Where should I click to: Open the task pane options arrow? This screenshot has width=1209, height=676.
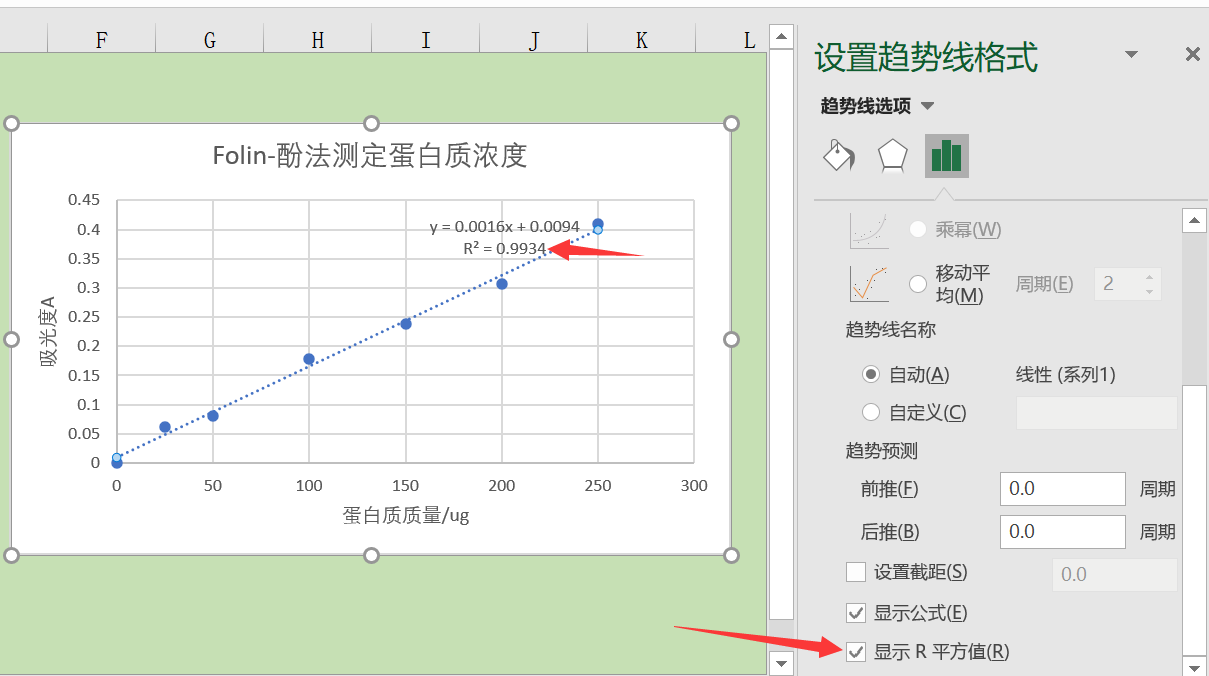tap(1131, 55)
